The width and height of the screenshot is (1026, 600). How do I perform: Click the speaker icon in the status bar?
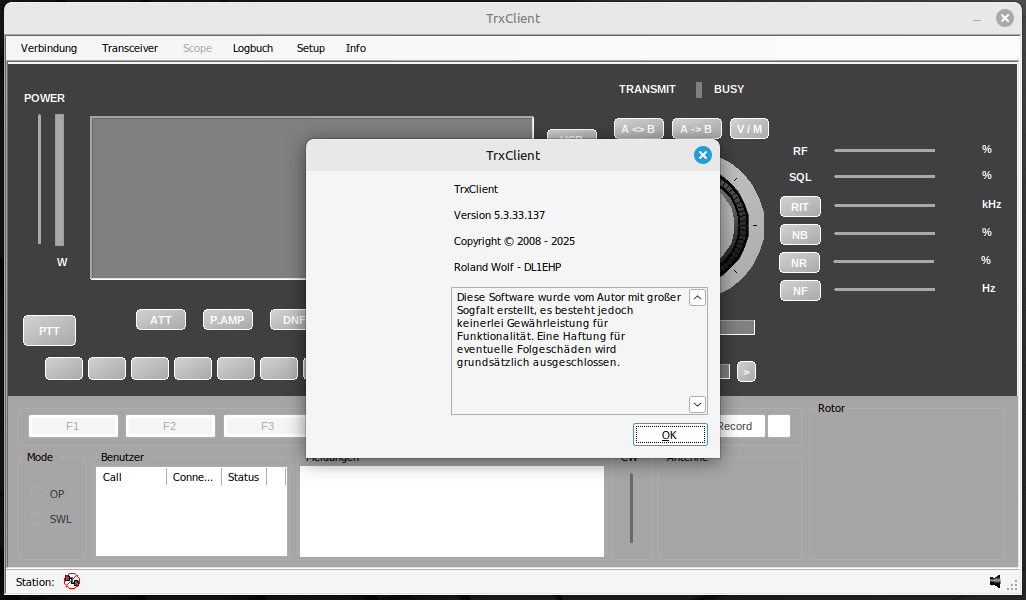click(x=995, y=581)
